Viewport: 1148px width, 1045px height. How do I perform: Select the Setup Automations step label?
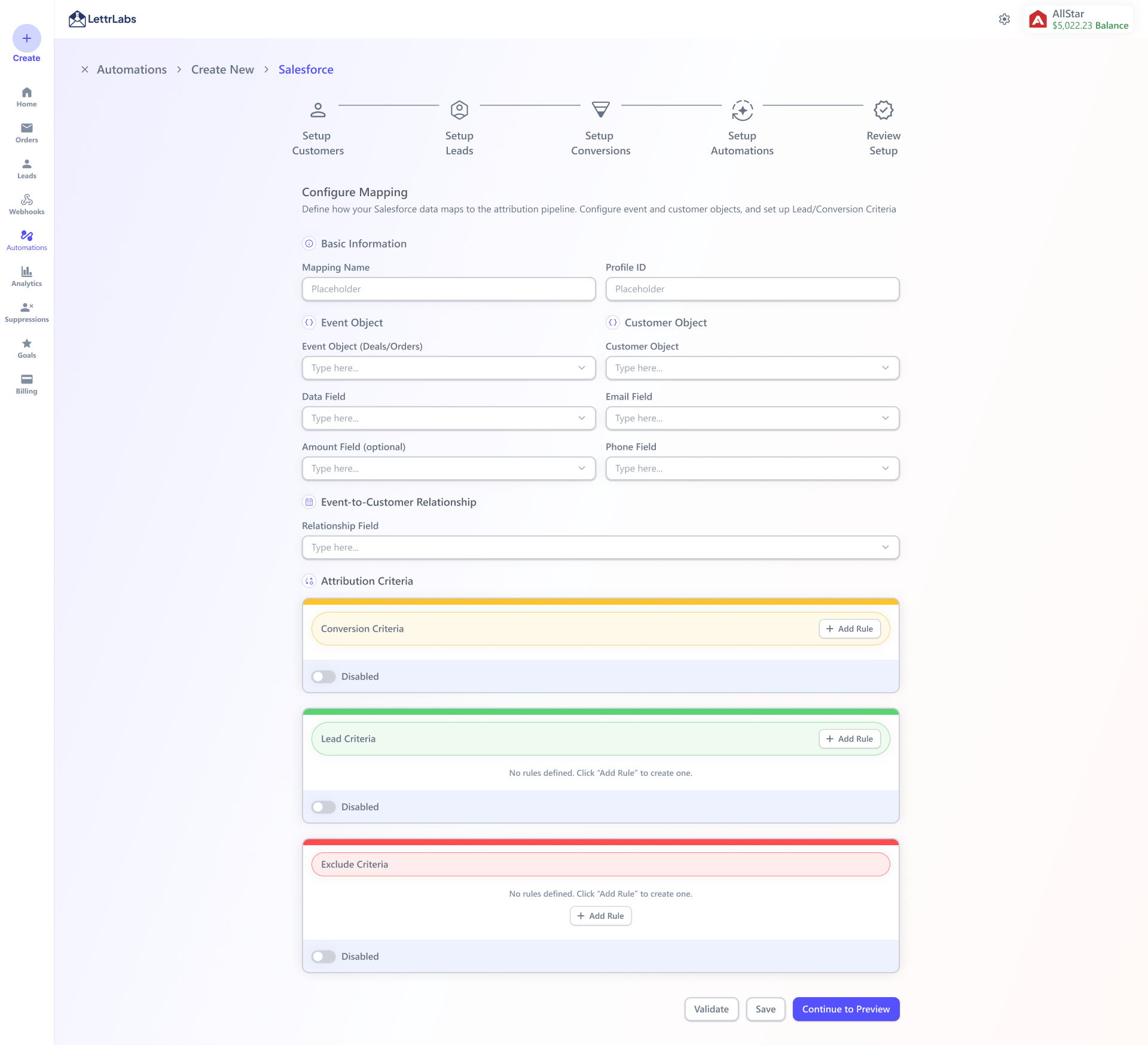tap(742, 143)
